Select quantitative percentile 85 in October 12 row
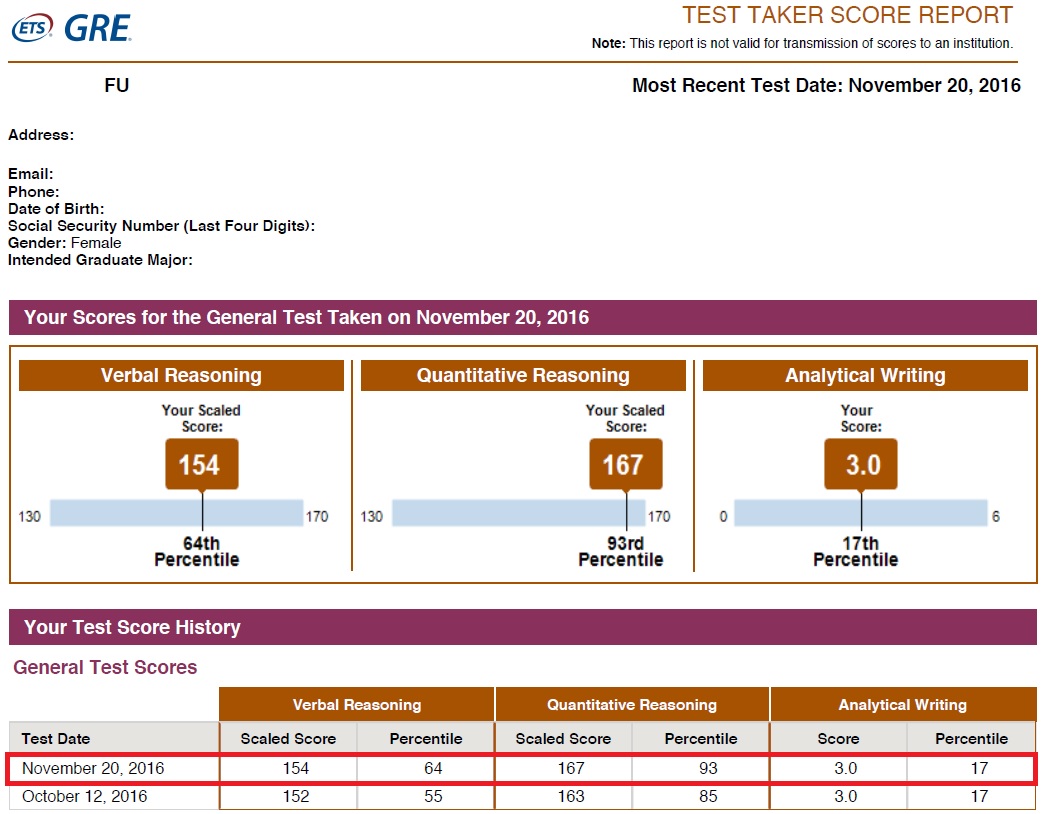 tap(708, 796)
